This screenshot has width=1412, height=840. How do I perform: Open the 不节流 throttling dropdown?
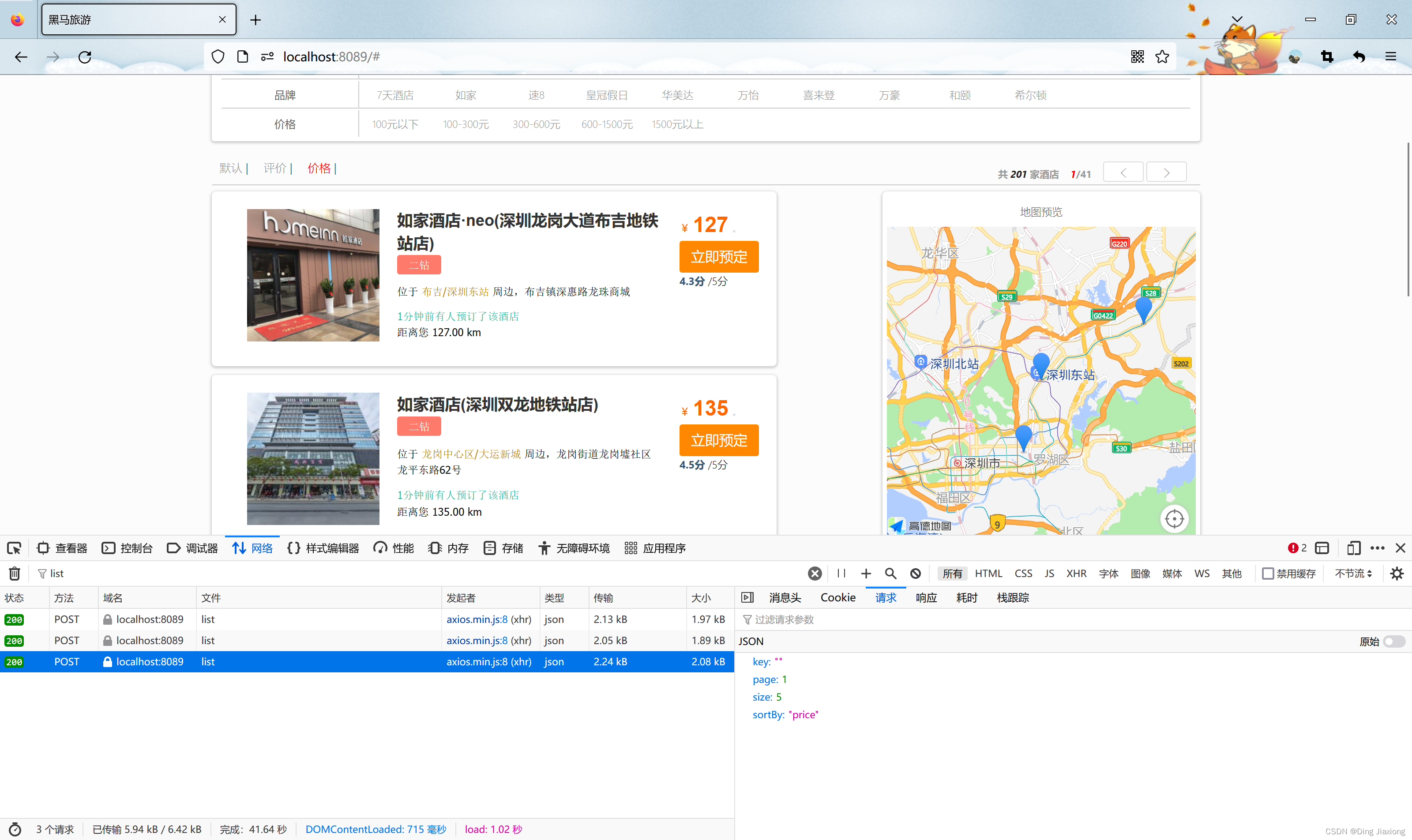[x=1354, y=574]
